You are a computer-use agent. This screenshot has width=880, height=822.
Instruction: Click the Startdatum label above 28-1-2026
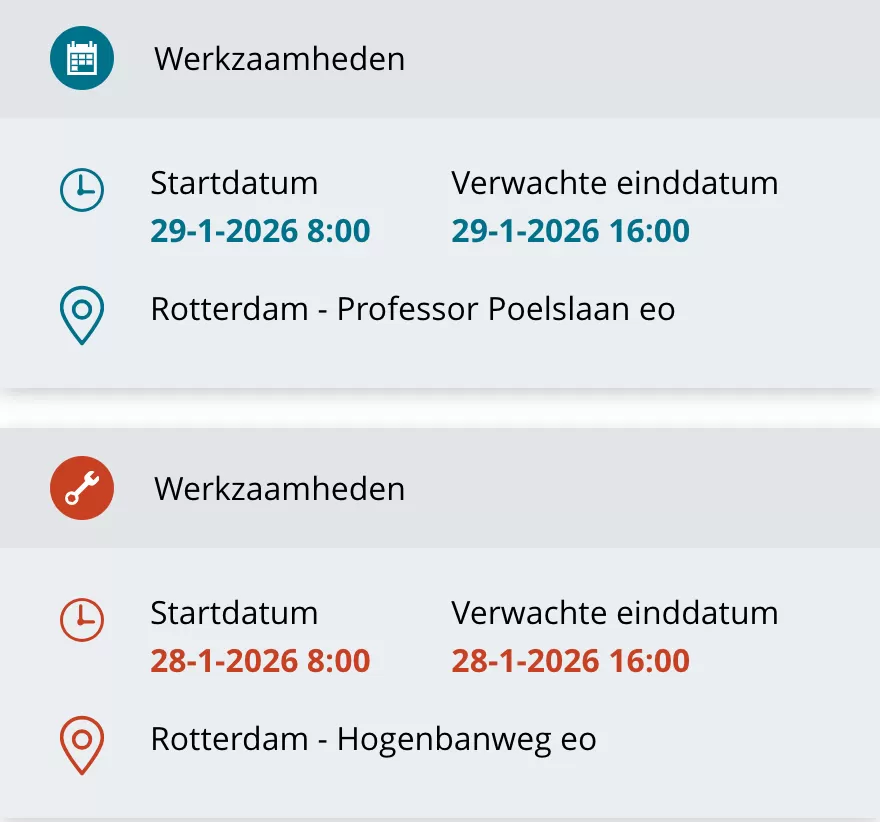coord(234,613)
